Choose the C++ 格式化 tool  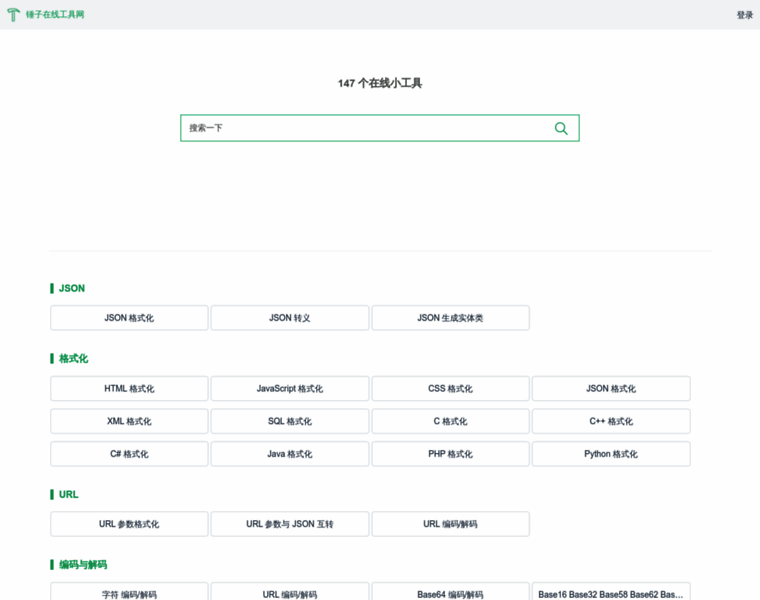click(x=611, y=421)
